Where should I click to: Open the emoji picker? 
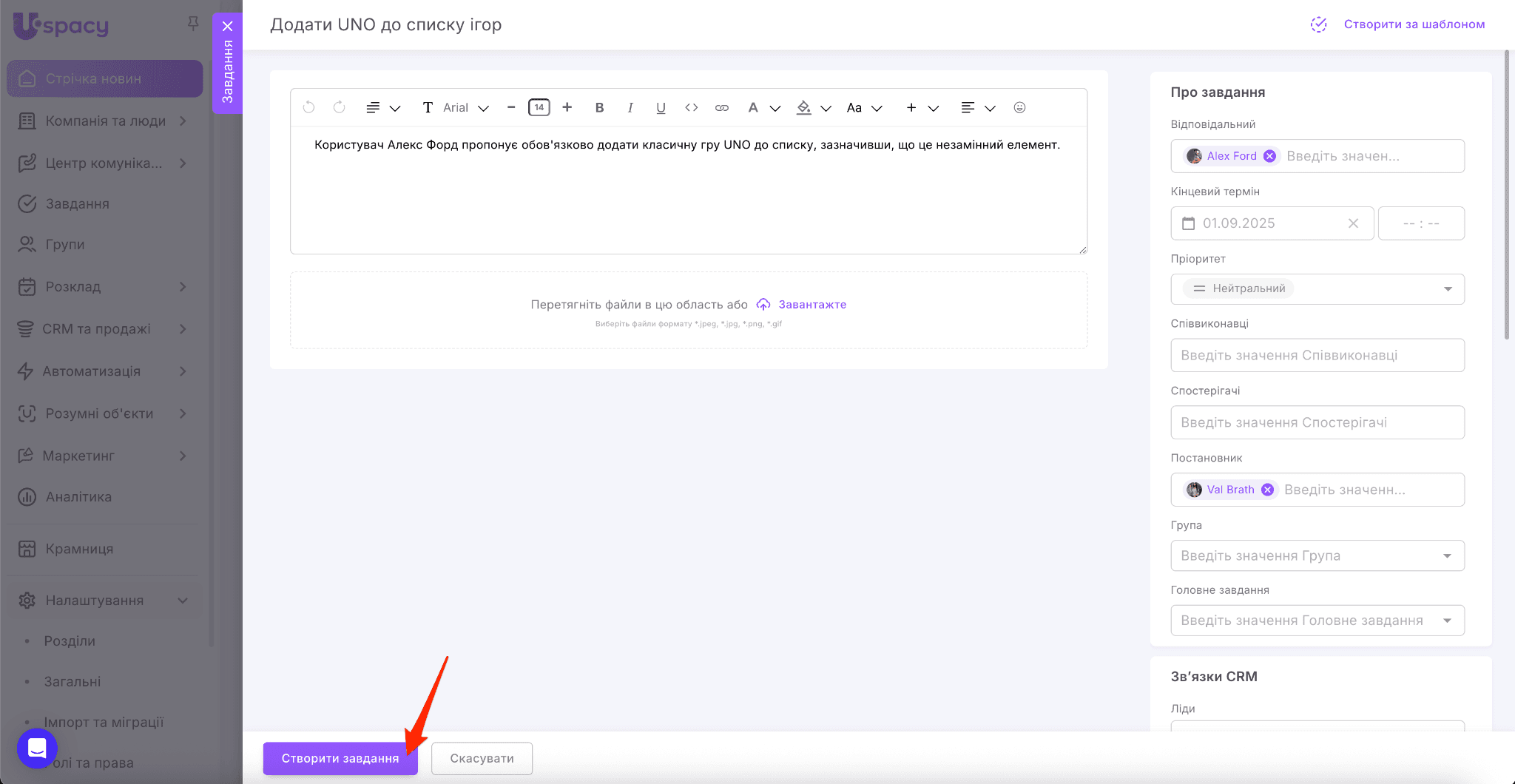click(1019, 107)
